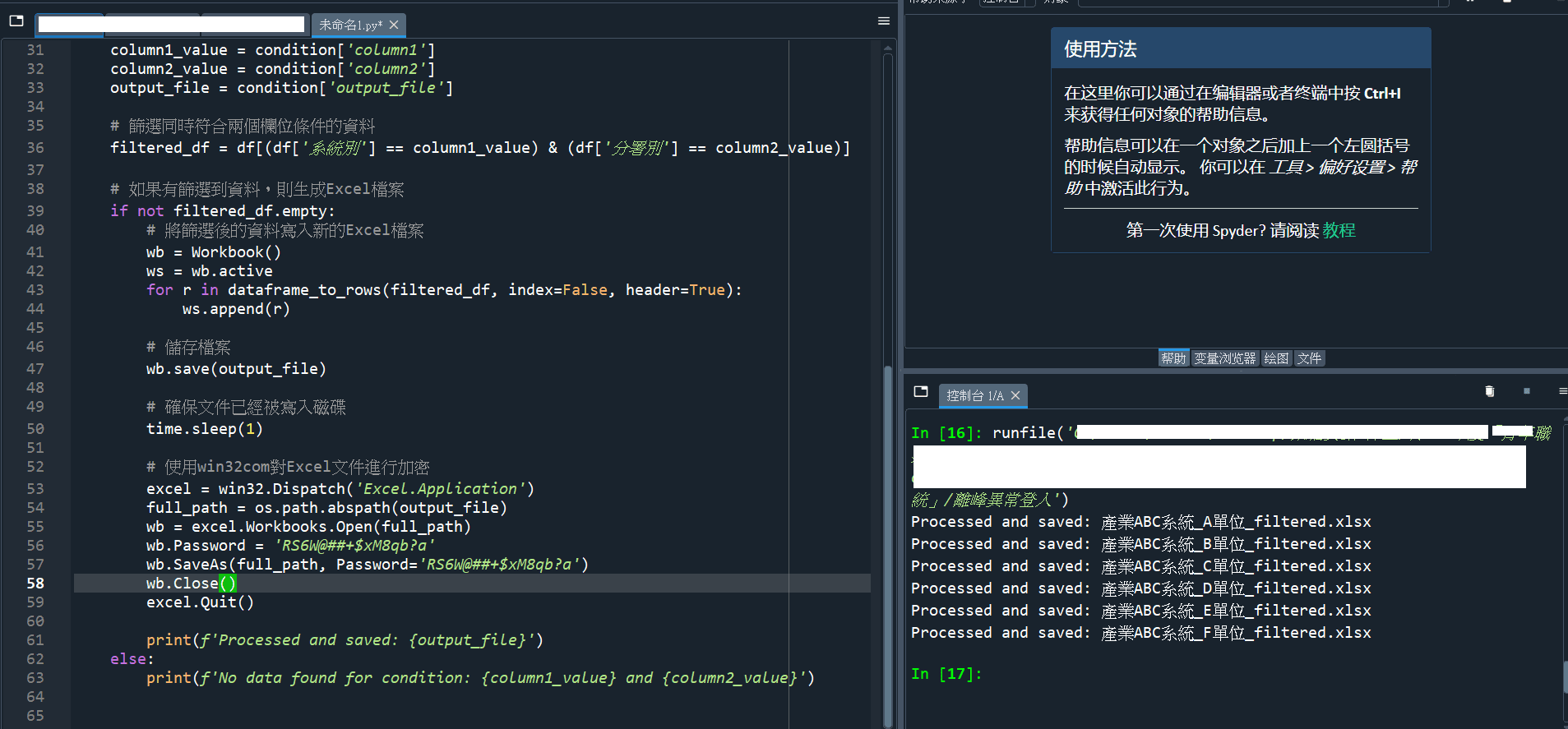Screen dimensions: 1568x729
Task: Click the trash icon to clear console variables
Action: coord(1489,391)
